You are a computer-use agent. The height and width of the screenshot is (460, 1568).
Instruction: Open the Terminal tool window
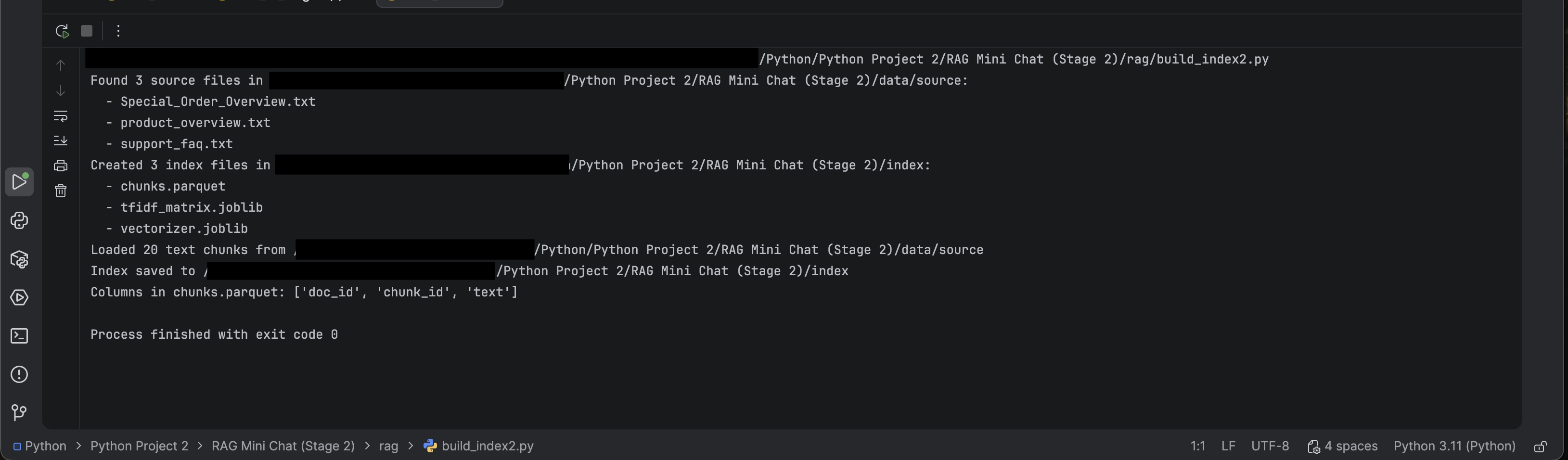click(19, 335)
